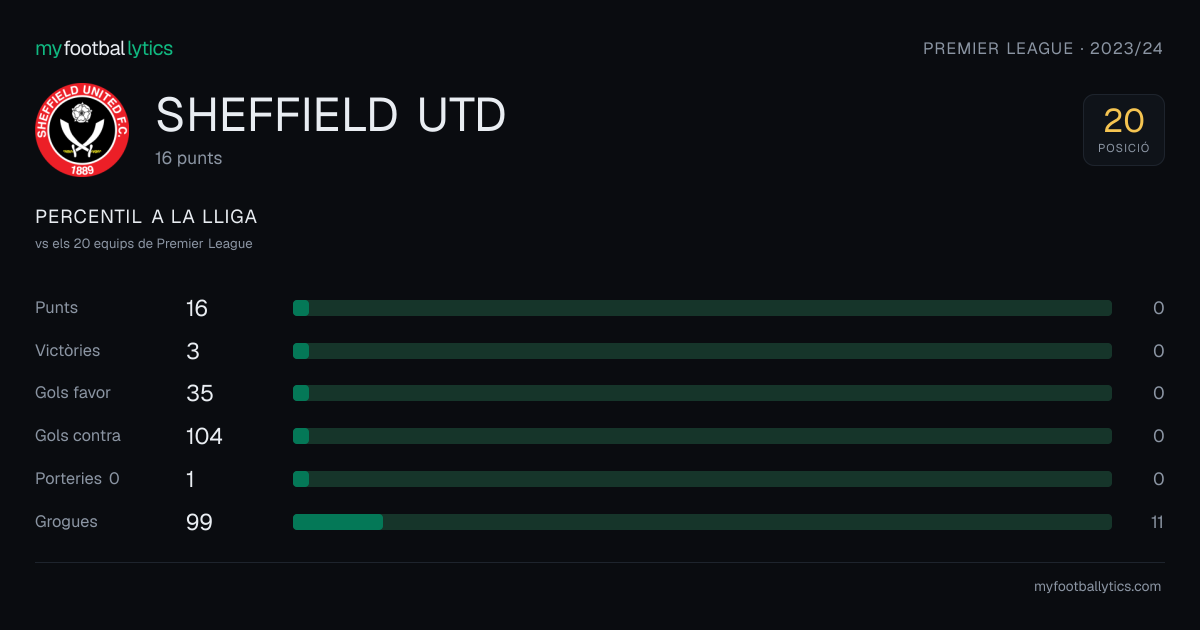Click the 104 goals against value
Viewport: 1200px width, 630px height.
tap(204, 436)
